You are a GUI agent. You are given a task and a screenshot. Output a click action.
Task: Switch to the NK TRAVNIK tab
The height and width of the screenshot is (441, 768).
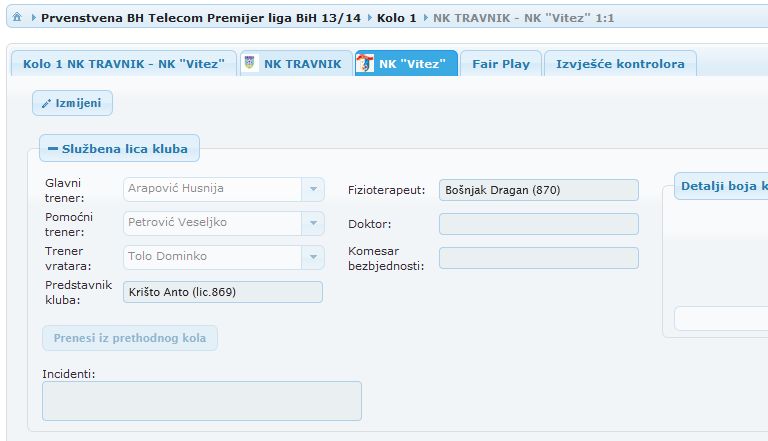pos(296,64)
